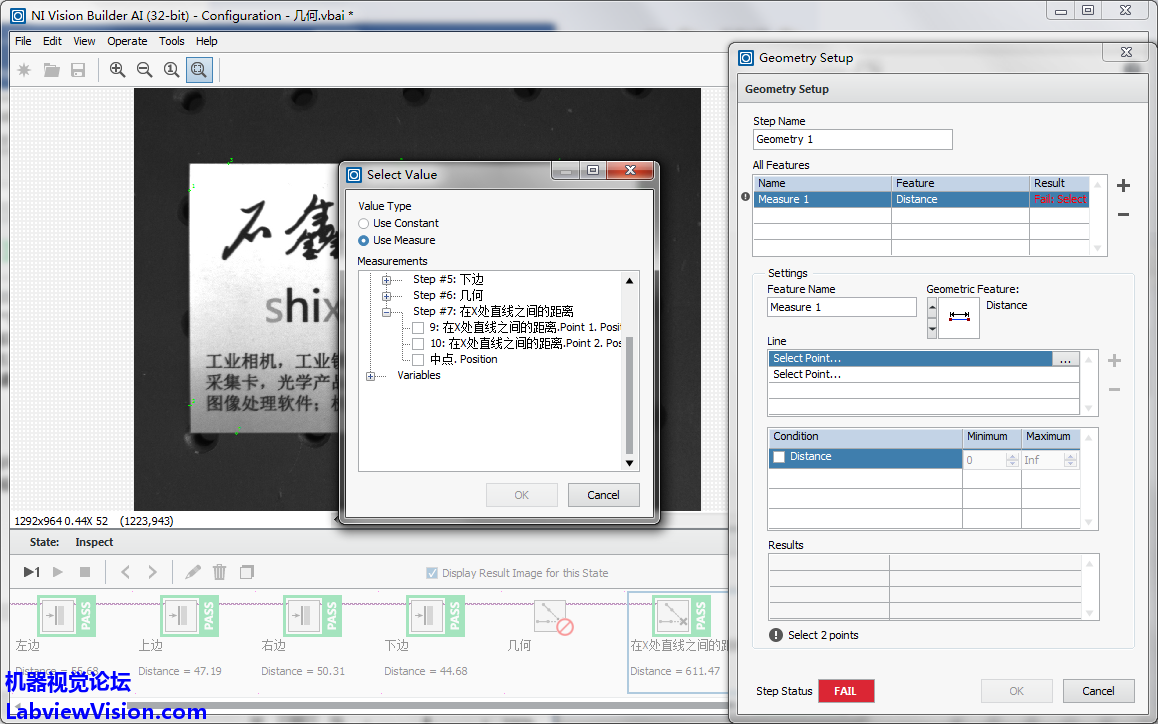Click the Run Once playback icon
1158x724 pixels.
pyautogui.click(x=32, y=572)
